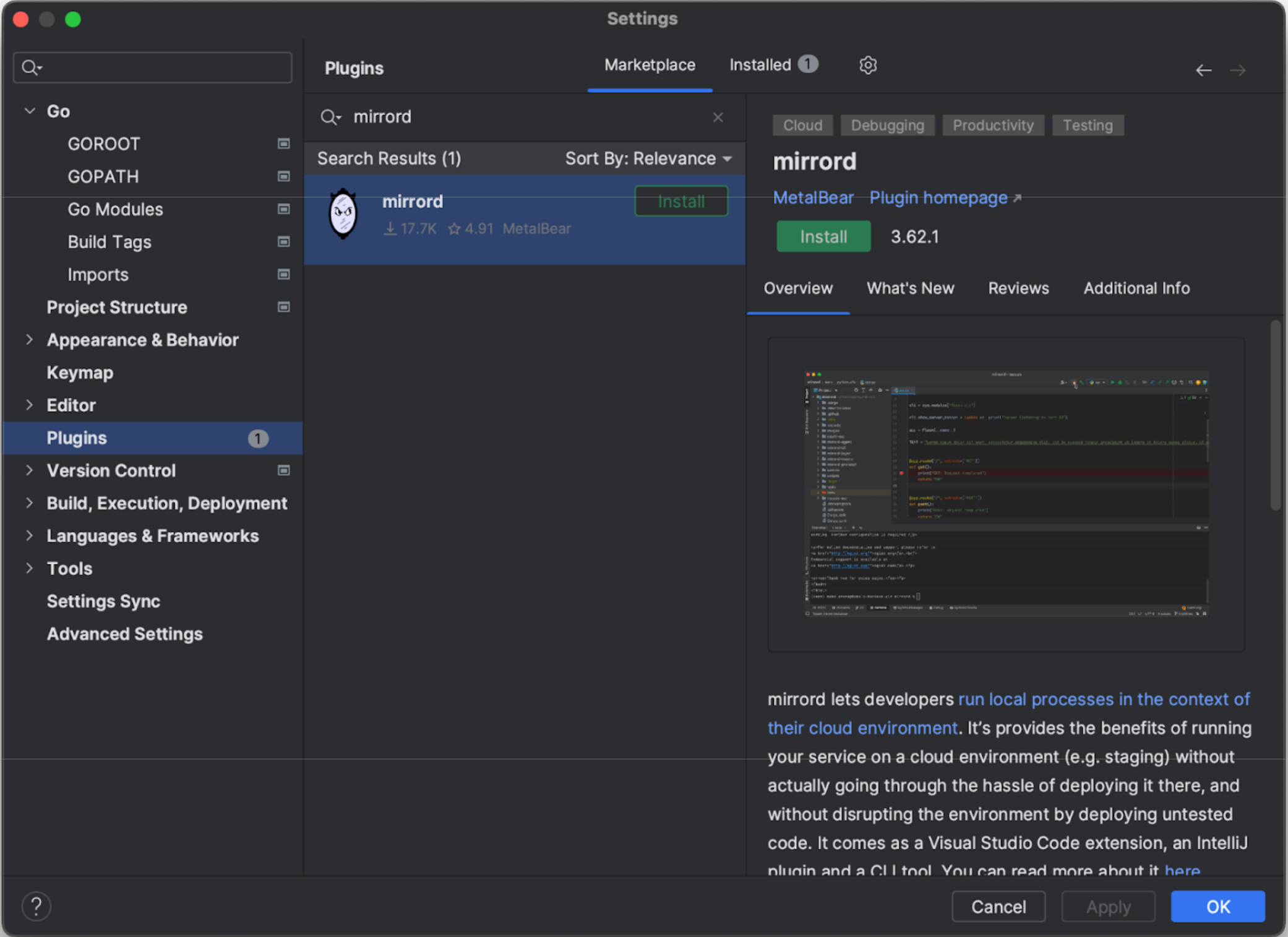Screen dimensions: 1288x937
Task: Open the help question mark icon
Action: (36, 906)
